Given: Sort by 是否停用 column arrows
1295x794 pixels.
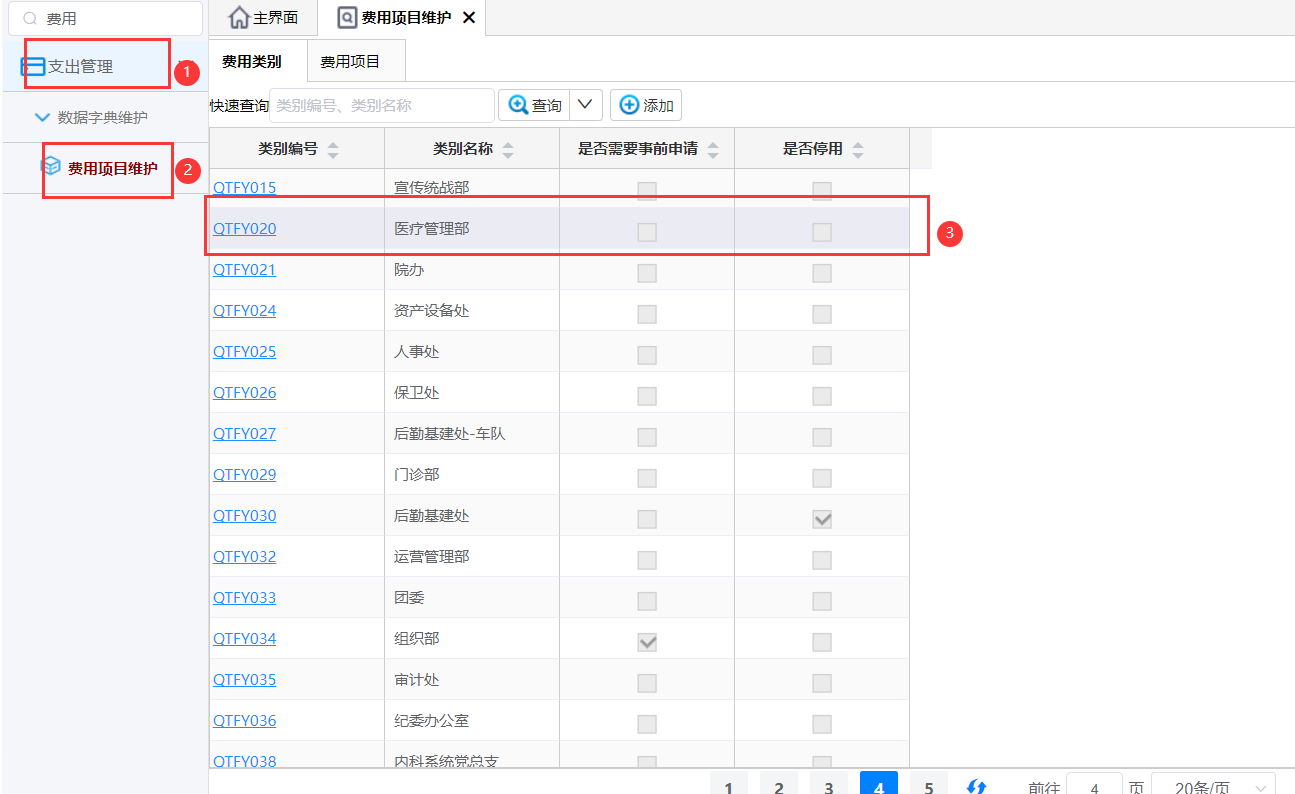Looking at the screenshot, I should click(858, 150).
